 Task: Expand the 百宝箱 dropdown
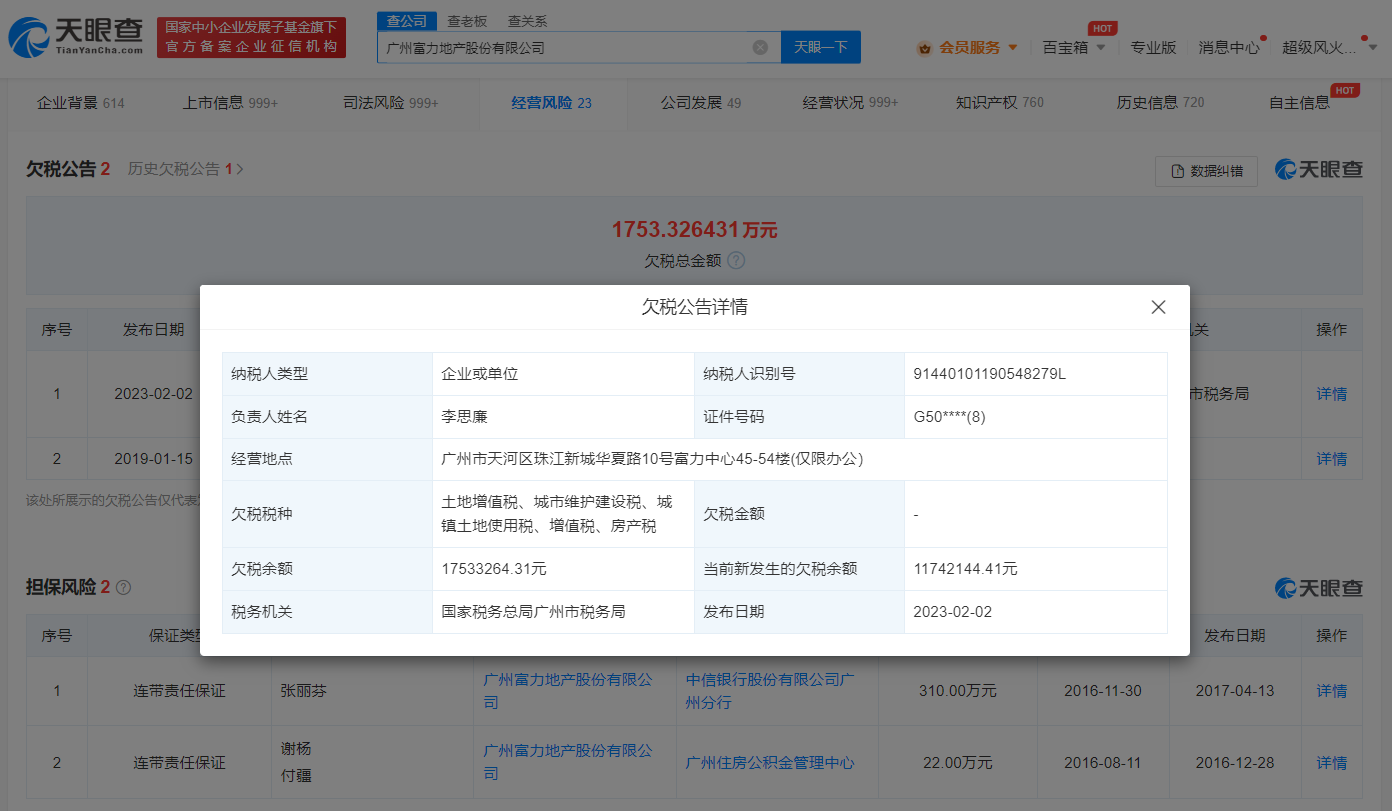[1074, 47]
